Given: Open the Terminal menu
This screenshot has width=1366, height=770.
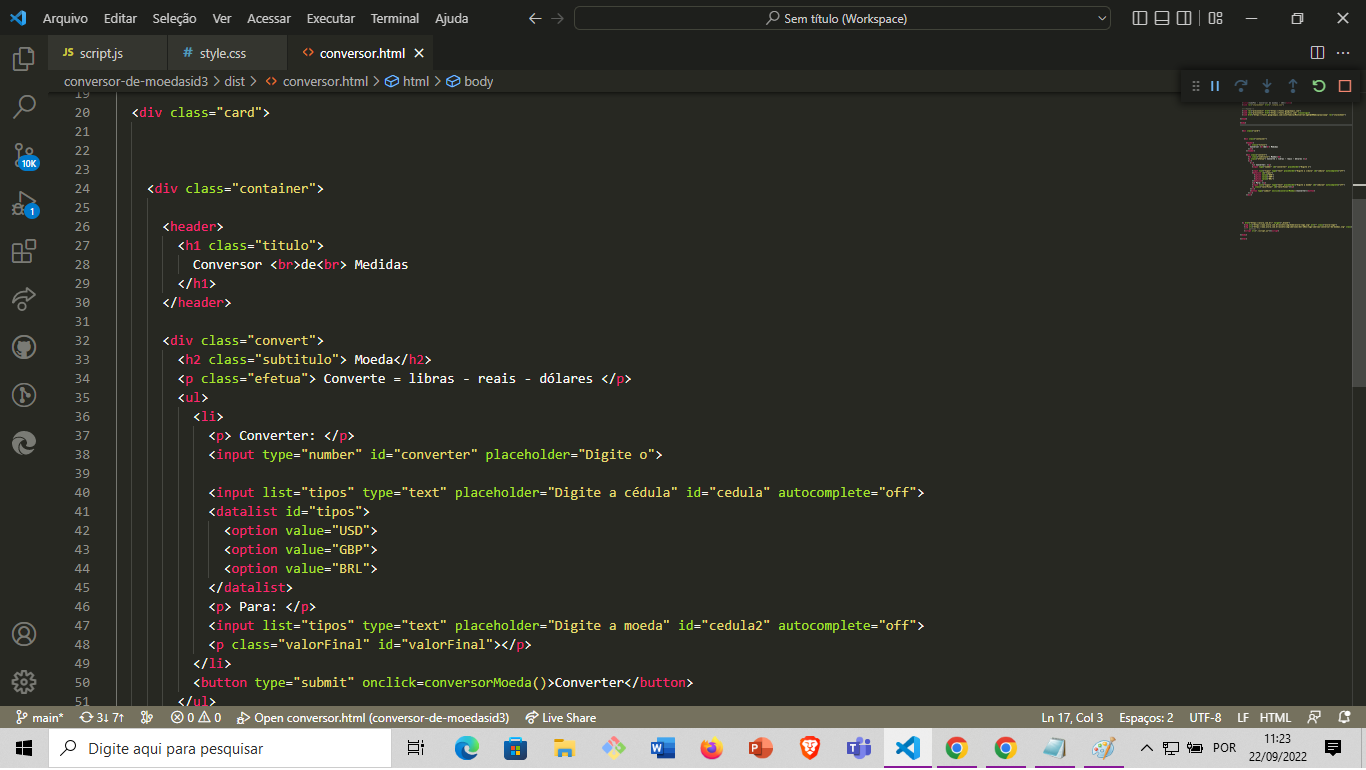Looking at the screenshot, I should pyautogui.click(x=395, y=18).
